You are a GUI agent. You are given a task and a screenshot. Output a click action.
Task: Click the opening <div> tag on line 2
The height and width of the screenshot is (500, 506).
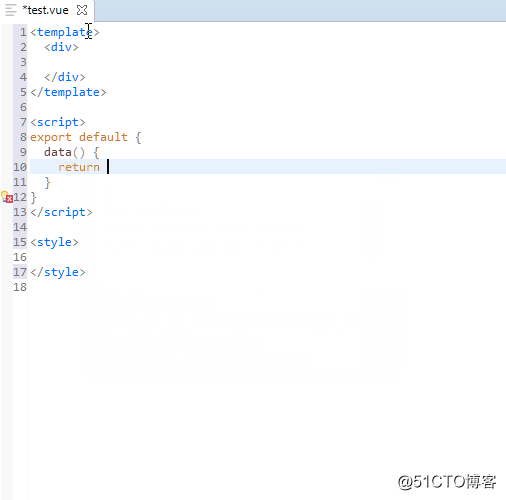click(61, 47)
